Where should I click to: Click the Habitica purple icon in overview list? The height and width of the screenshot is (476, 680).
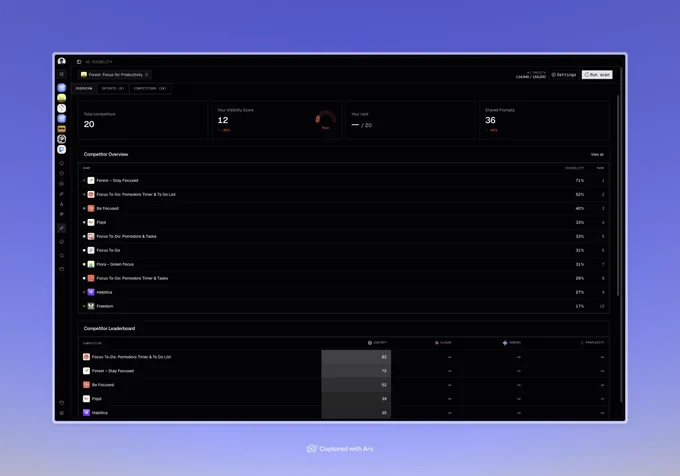(x=91, y=292)
